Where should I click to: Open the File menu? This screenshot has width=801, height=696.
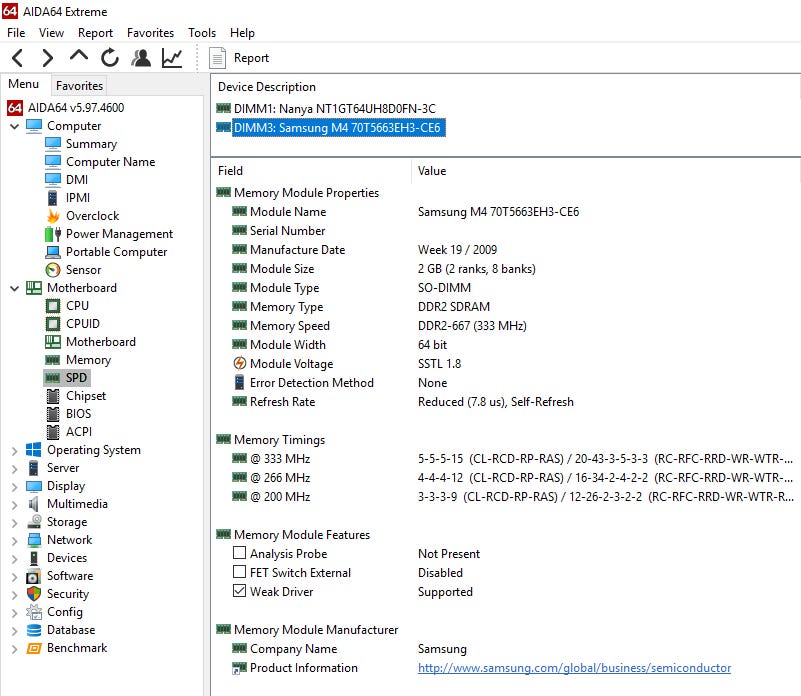(x=16, y=33)
